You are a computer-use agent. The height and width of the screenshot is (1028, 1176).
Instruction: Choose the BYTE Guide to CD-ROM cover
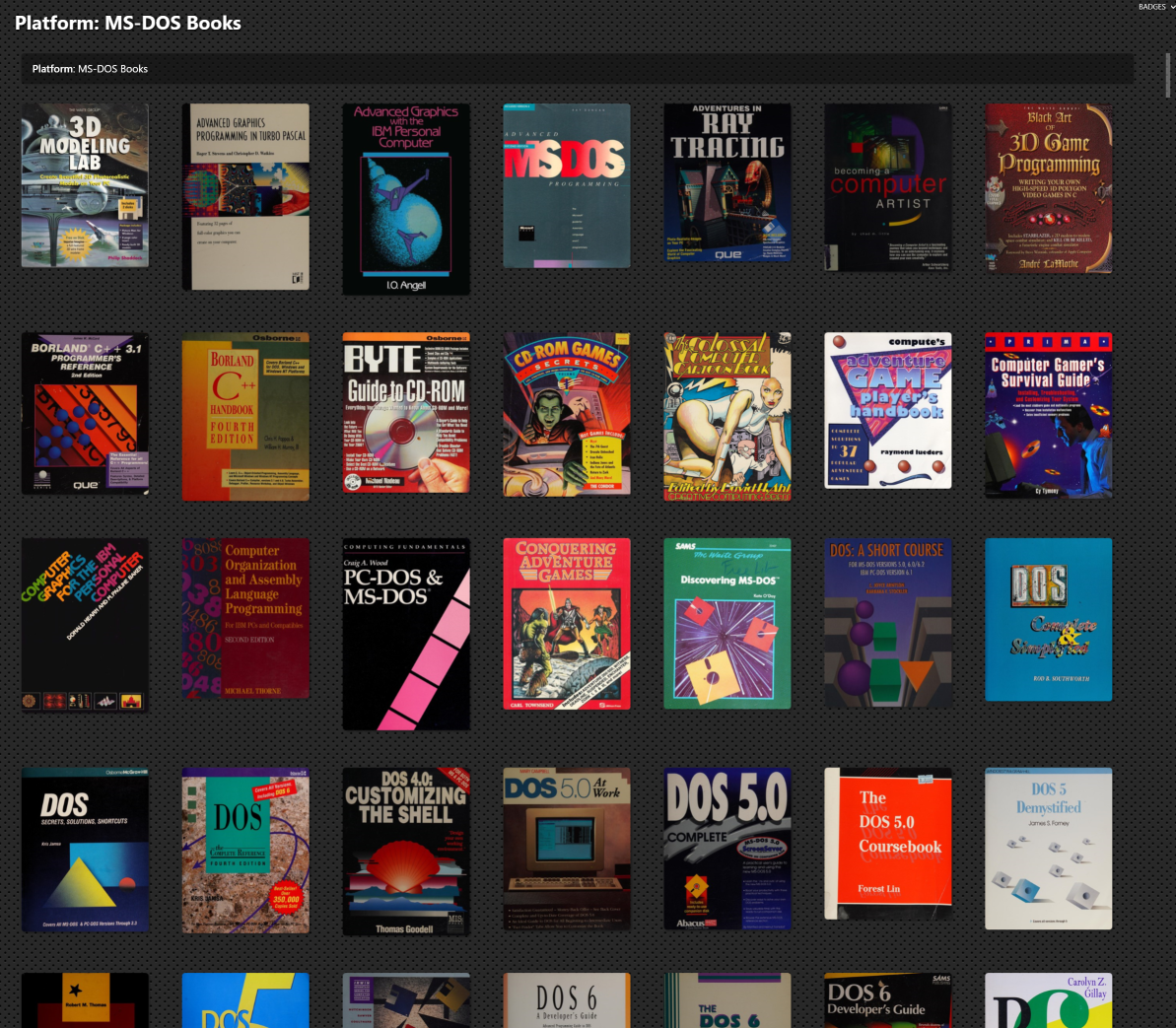(x=406, y=413)
